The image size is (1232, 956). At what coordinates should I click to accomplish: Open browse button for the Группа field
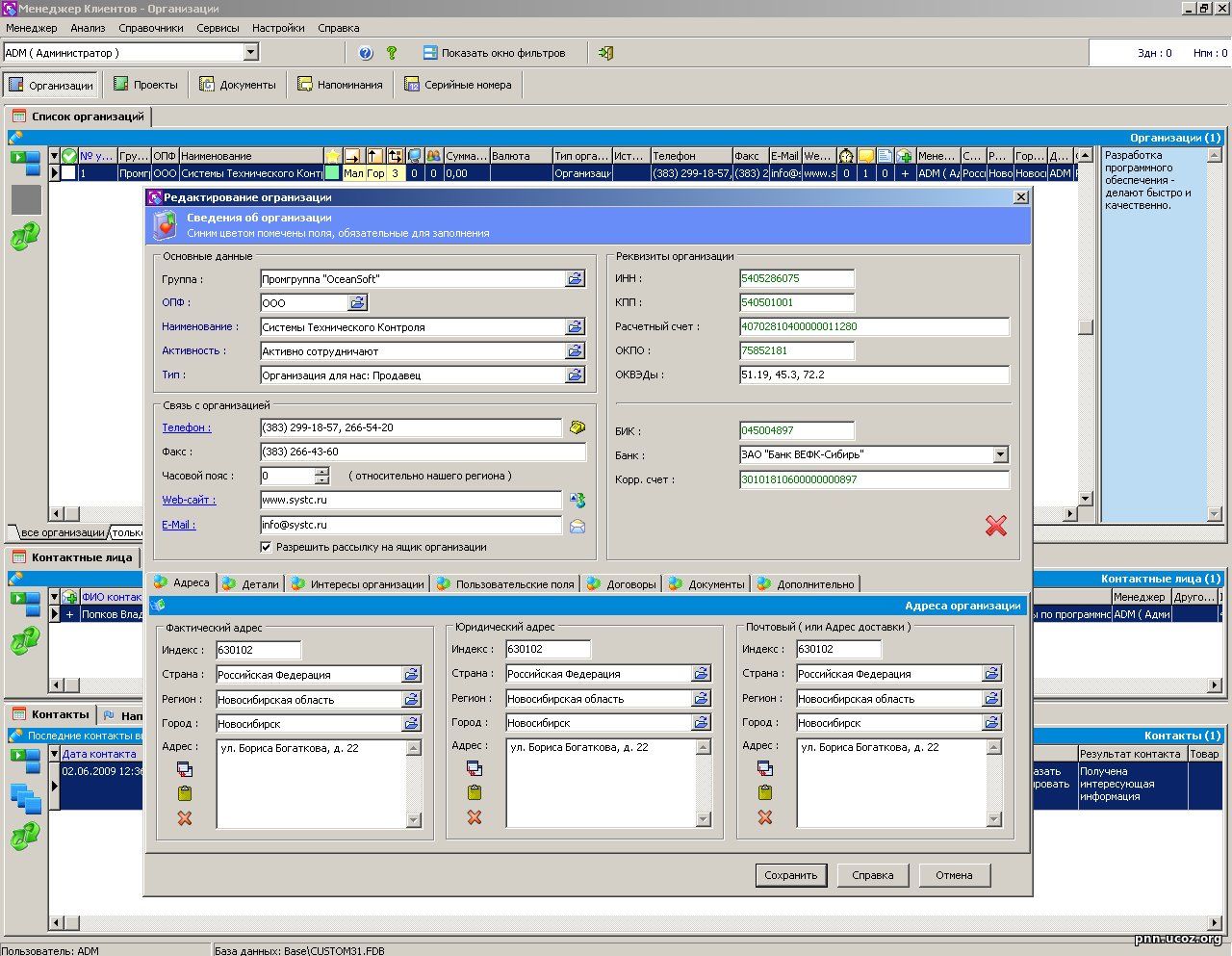[x=575, y=279]
